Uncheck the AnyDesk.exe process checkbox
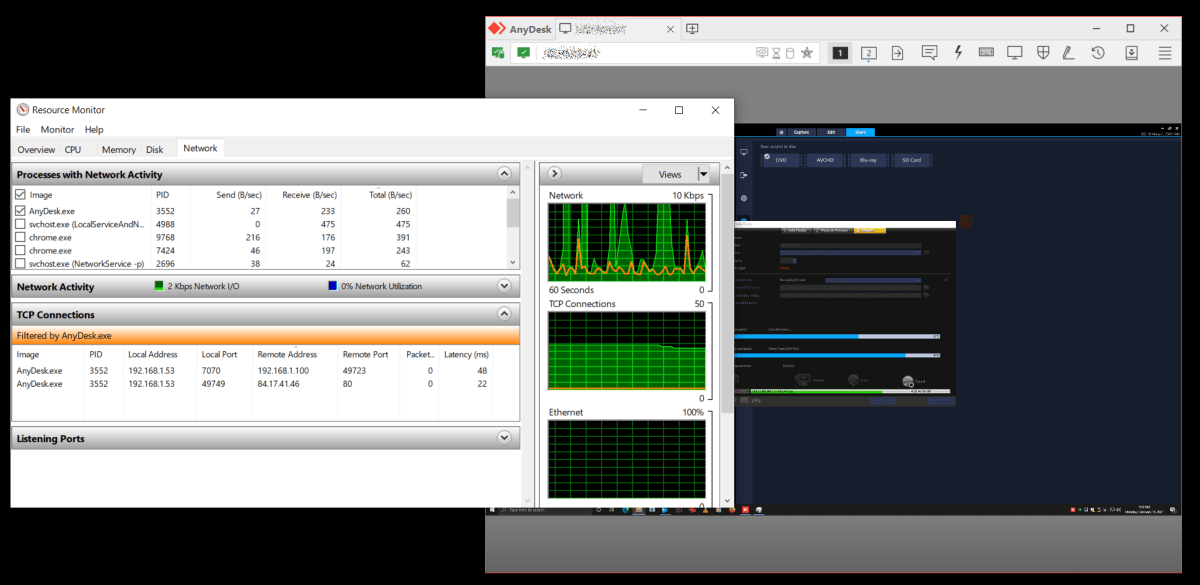This screenshot has height=585, width=1200. (21, 211)
